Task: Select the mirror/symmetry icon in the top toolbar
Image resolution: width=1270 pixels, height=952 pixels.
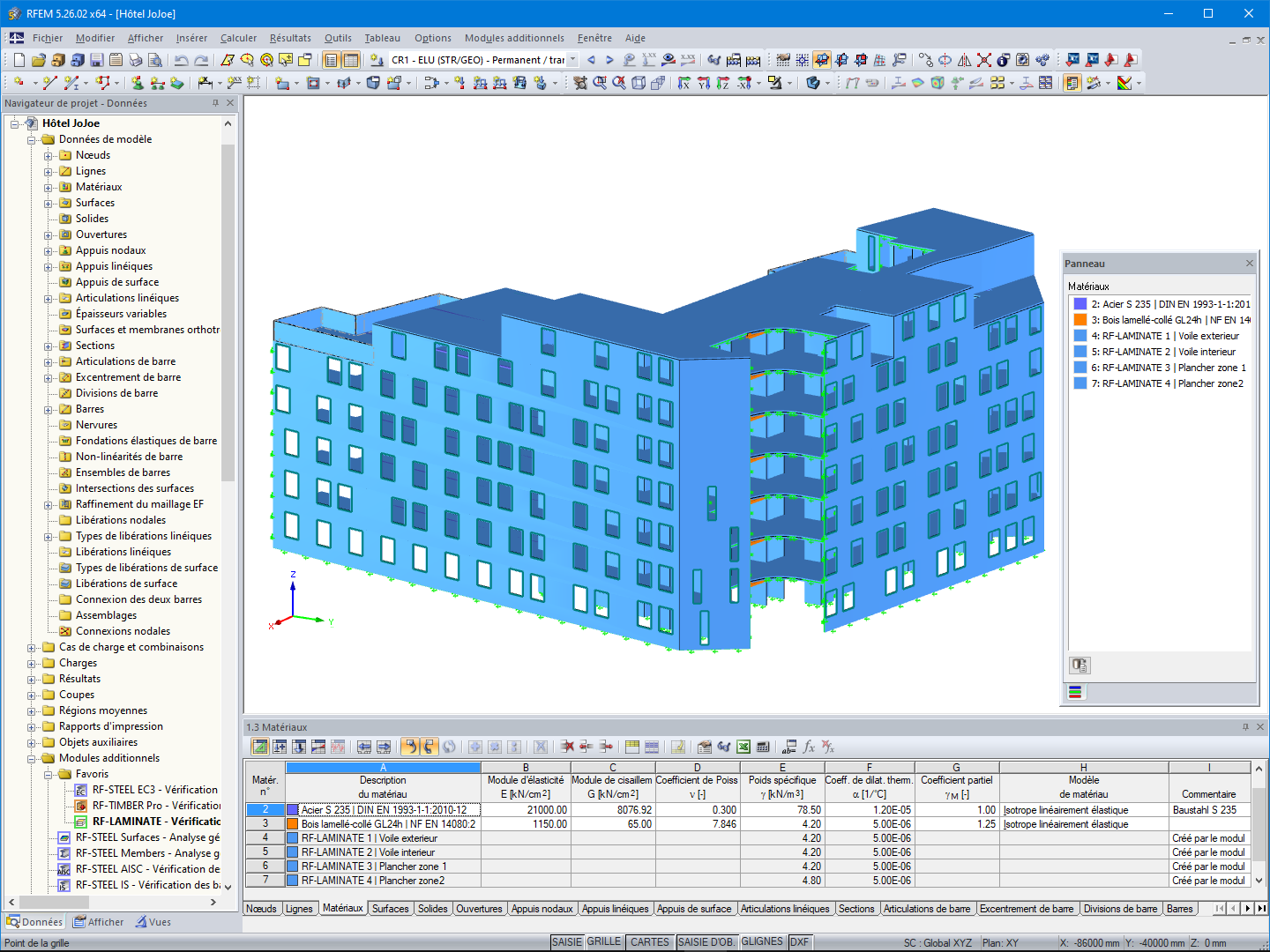Action: coord(964,60)
